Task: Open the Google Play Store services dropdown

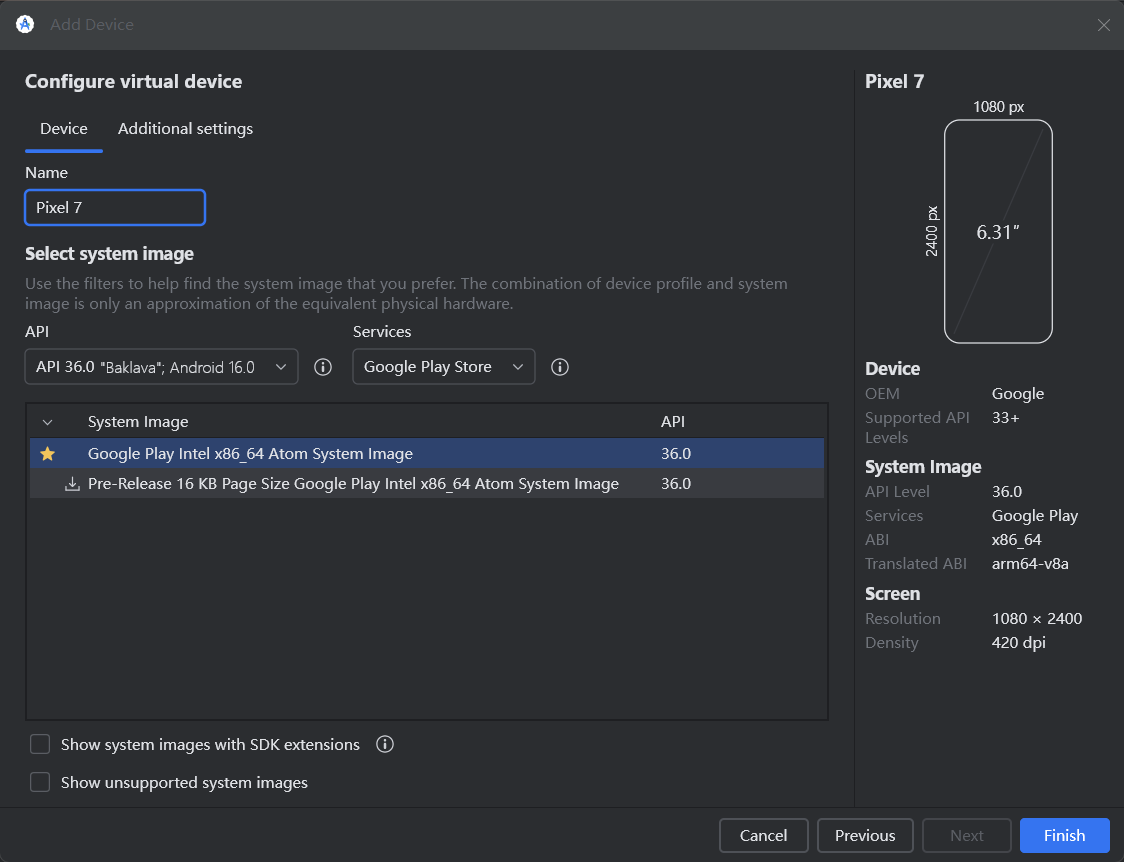Action: pyautogui.click(x=443, y=367)
